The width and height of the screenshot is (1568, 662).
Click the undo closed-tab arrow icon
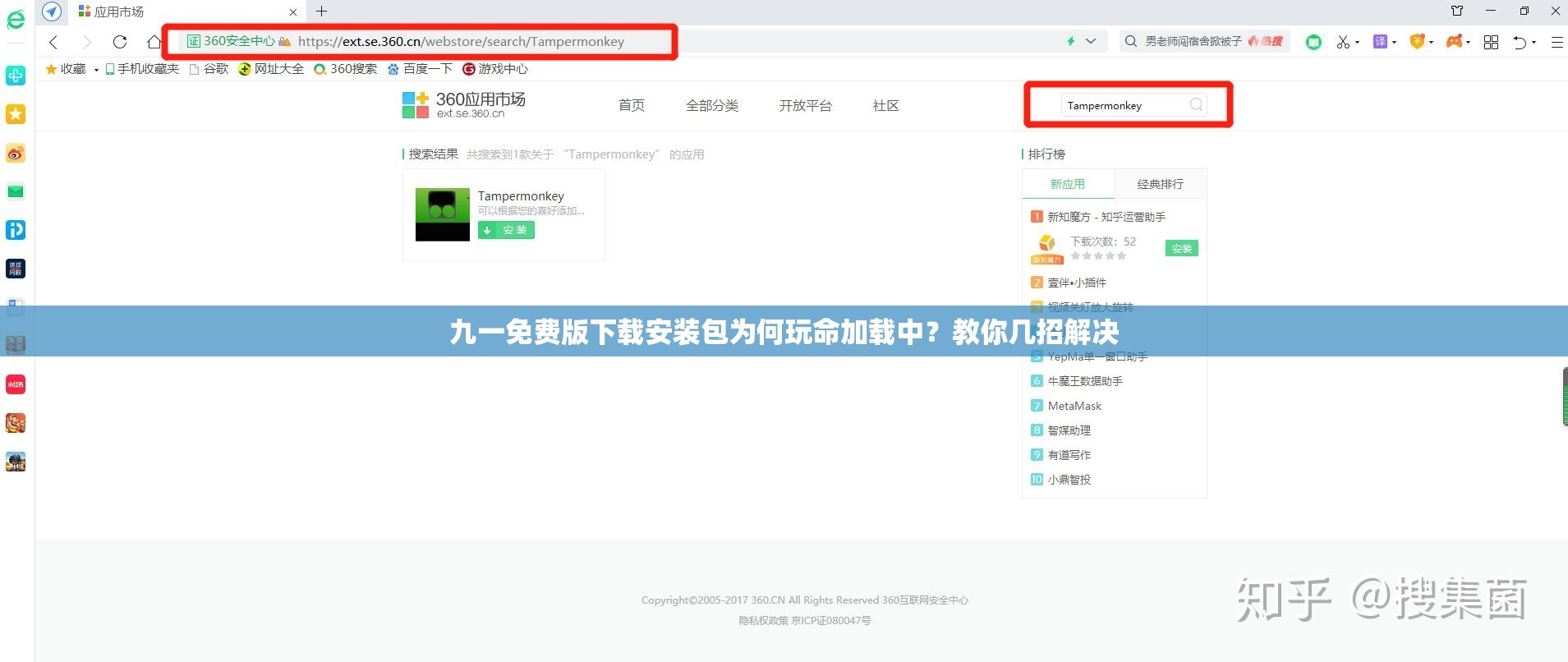pyautogui.click(x=1520, y=42)
